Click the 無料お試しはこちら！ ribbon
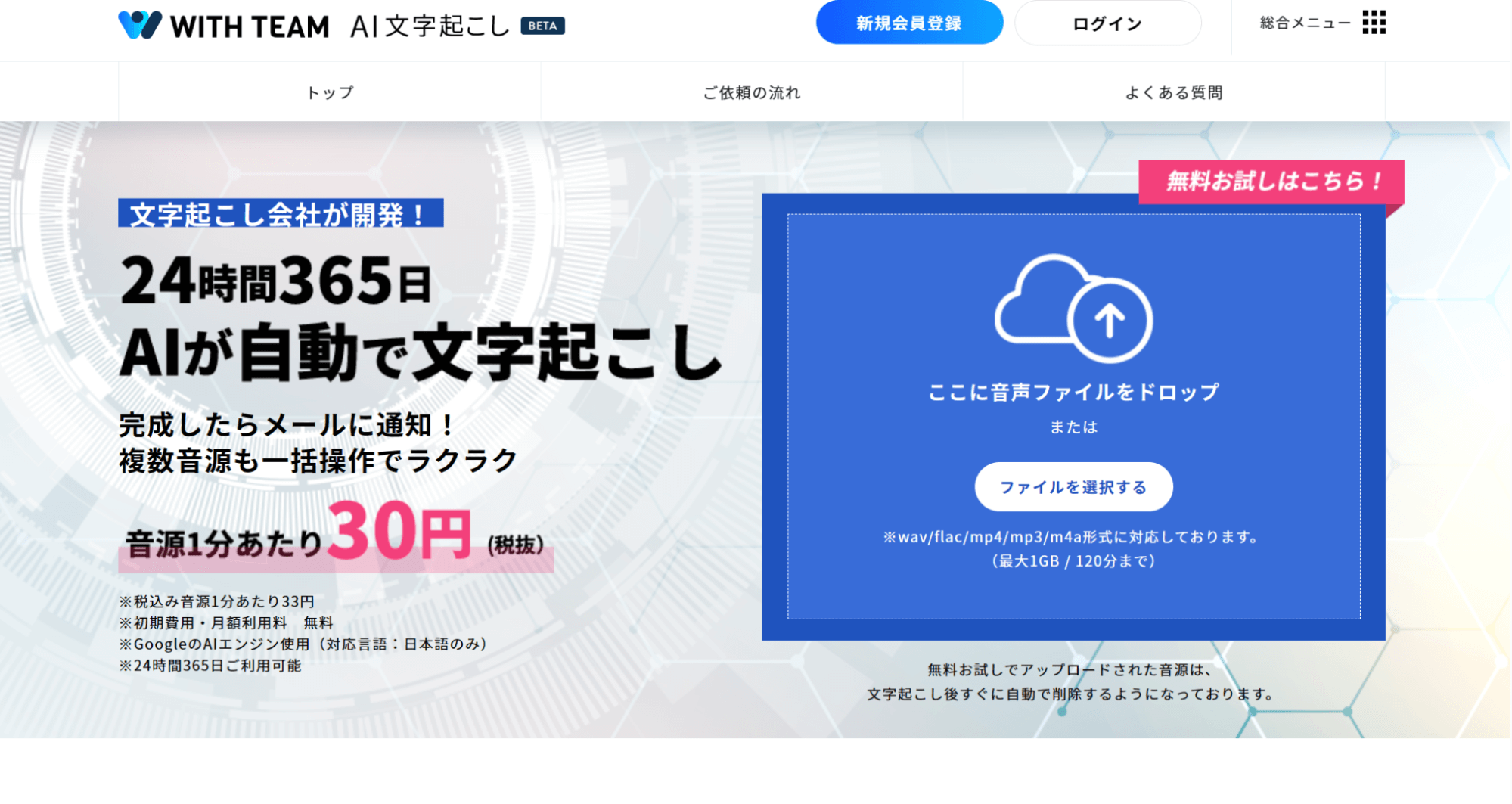The height and width of the screenshot is (804, 1512). [1272, 182]
